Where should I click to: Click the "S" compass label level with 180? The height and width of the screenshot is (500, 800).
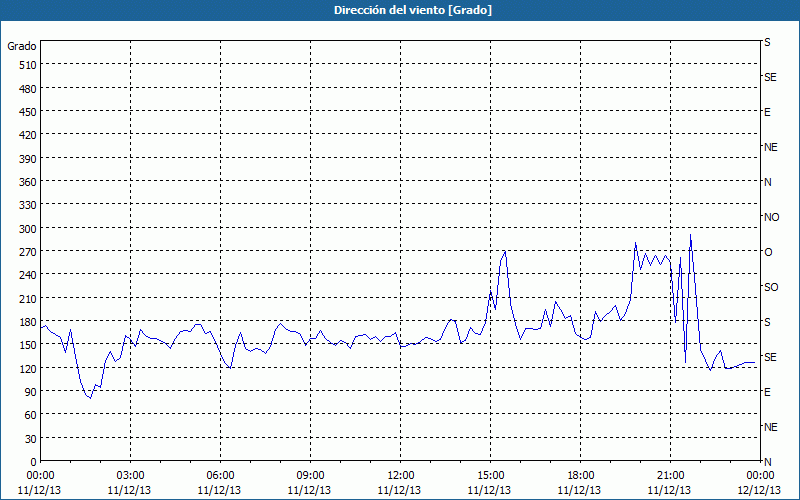pyautogui.click(x=767, y=322)
